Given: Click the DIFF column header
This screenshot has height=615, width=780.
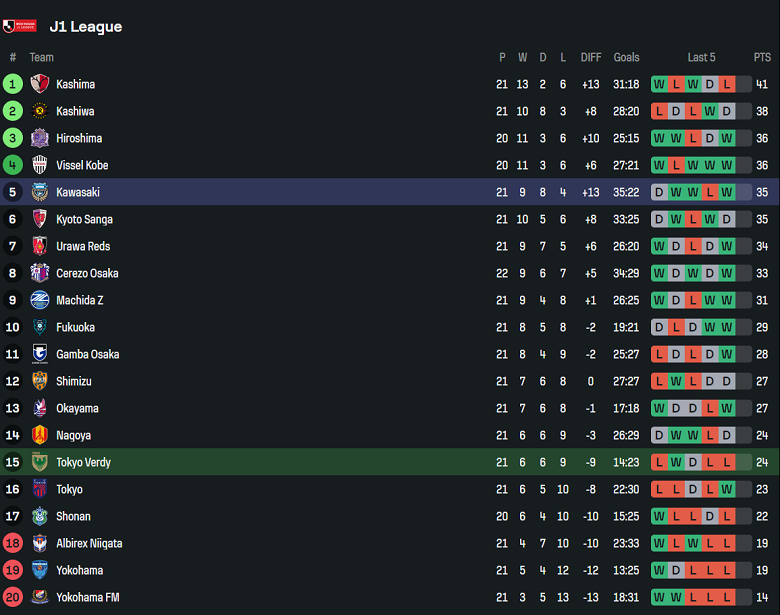Looking at the screenshot, I should (x=591, y=57).
